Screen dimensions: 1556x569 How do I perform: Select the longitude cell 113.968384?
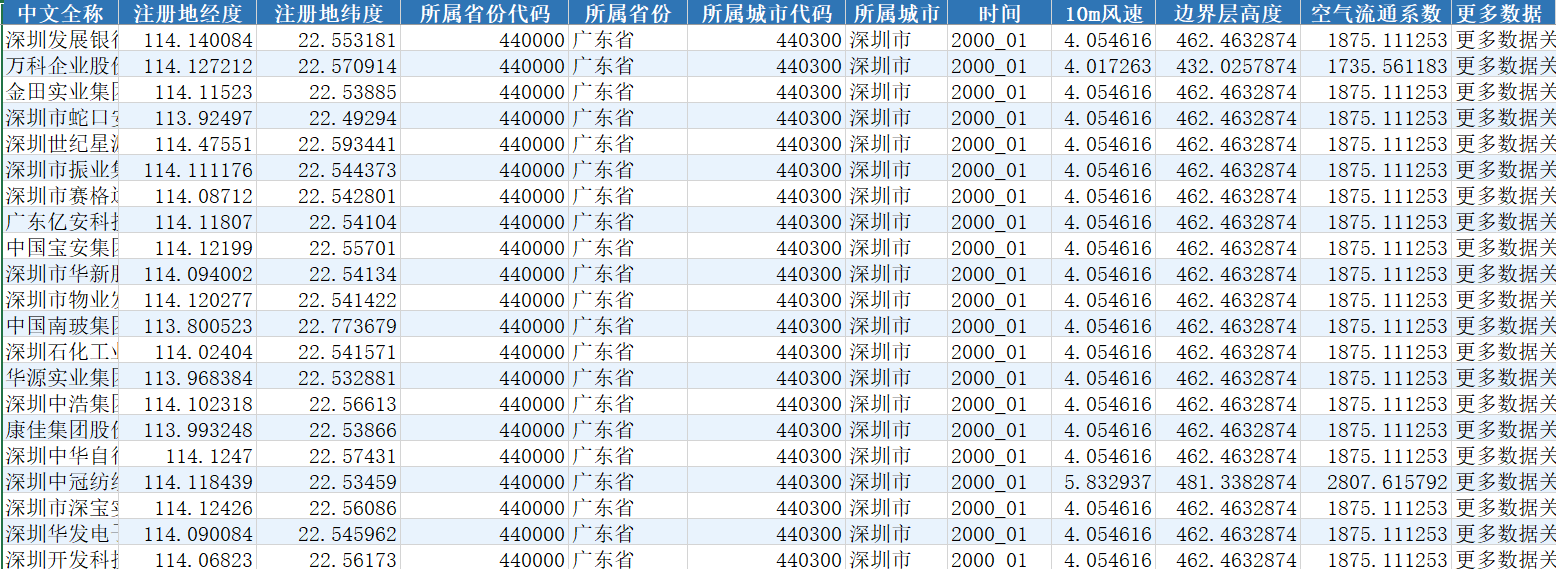[x=188, y=379]
